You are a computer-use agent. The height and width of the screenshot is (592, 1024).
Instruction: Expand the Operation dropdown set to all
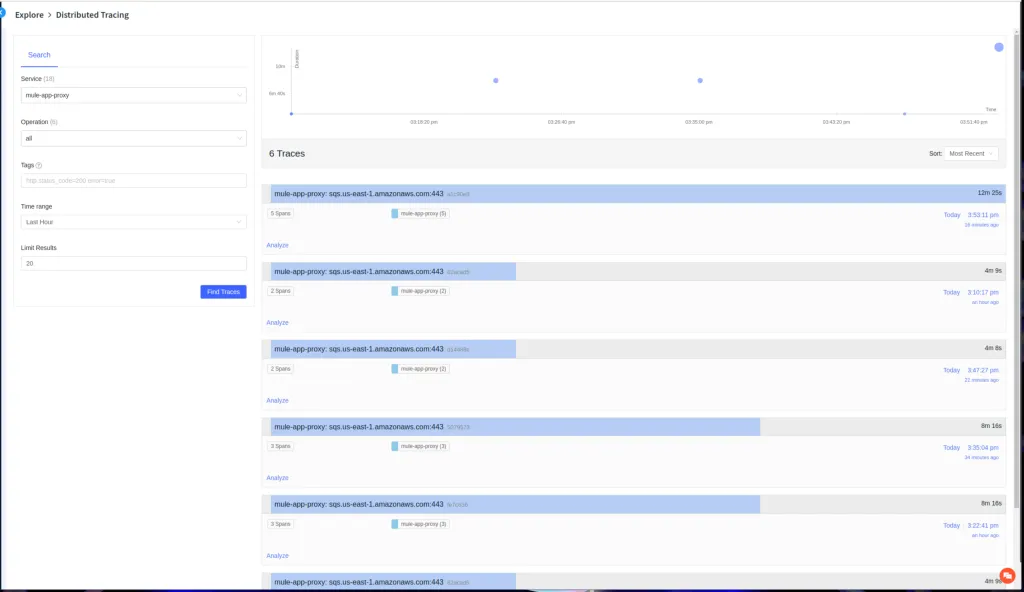(133, 138)
